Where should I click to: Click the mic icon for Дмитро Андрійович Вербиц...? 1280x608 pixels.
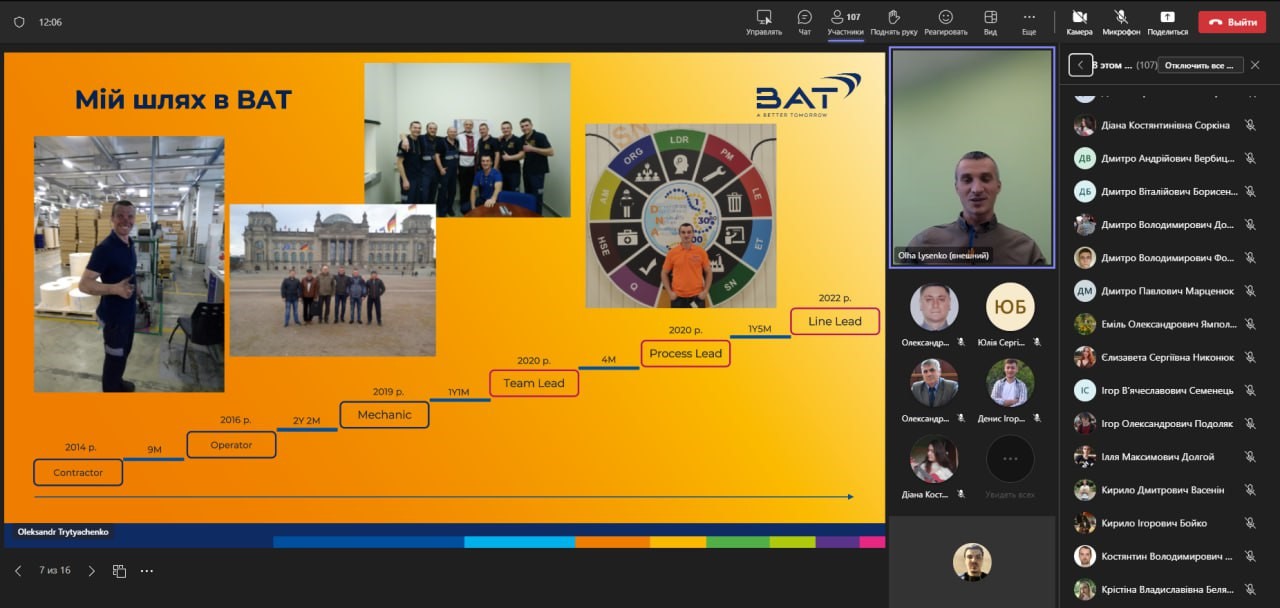1250,159
